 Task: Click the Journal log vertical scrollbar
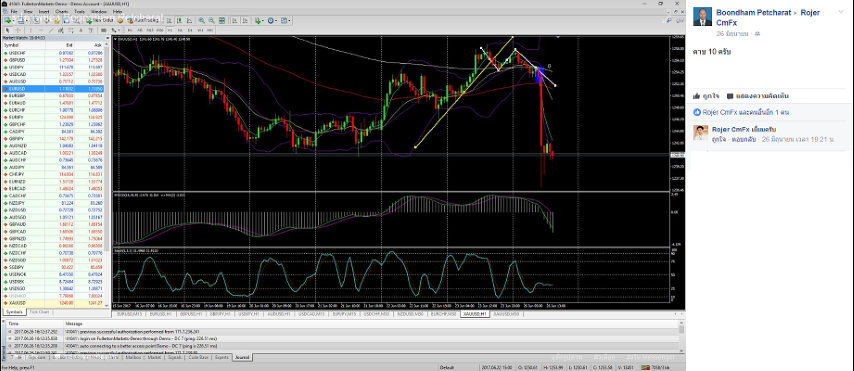coord(681,338)
